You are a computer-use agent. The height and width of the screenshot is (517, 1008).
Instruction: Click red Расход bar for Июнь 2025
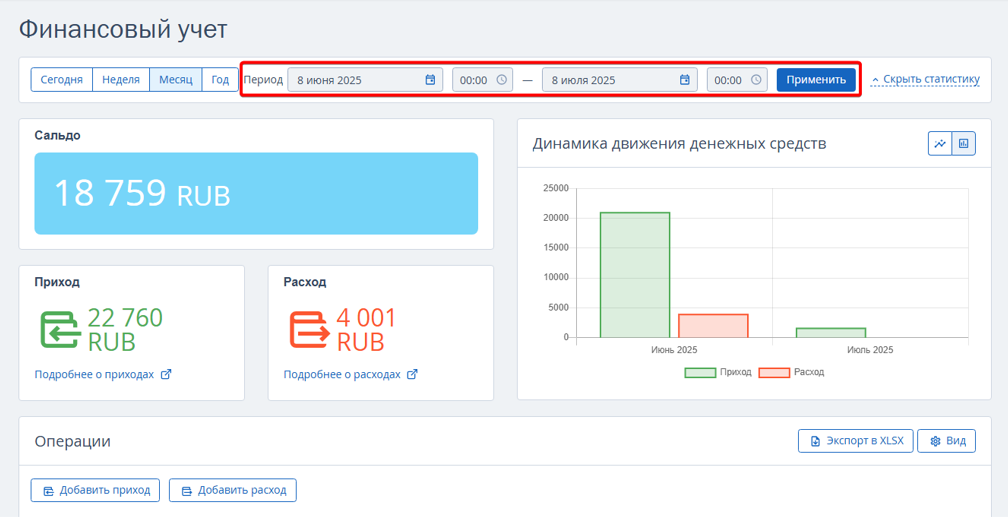[714, 325]
